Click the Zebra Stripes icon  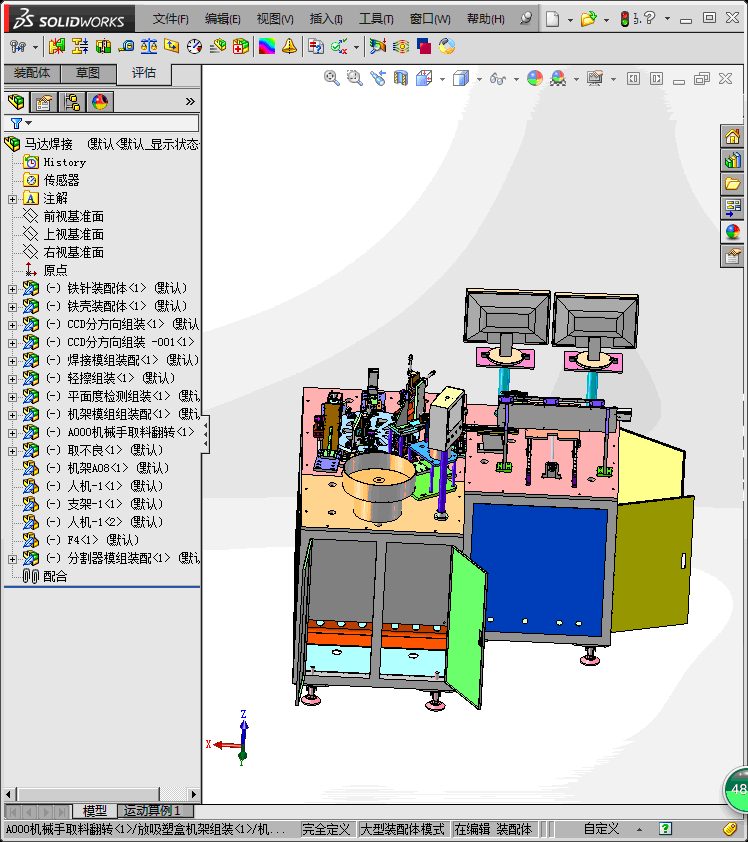[401, 47]
